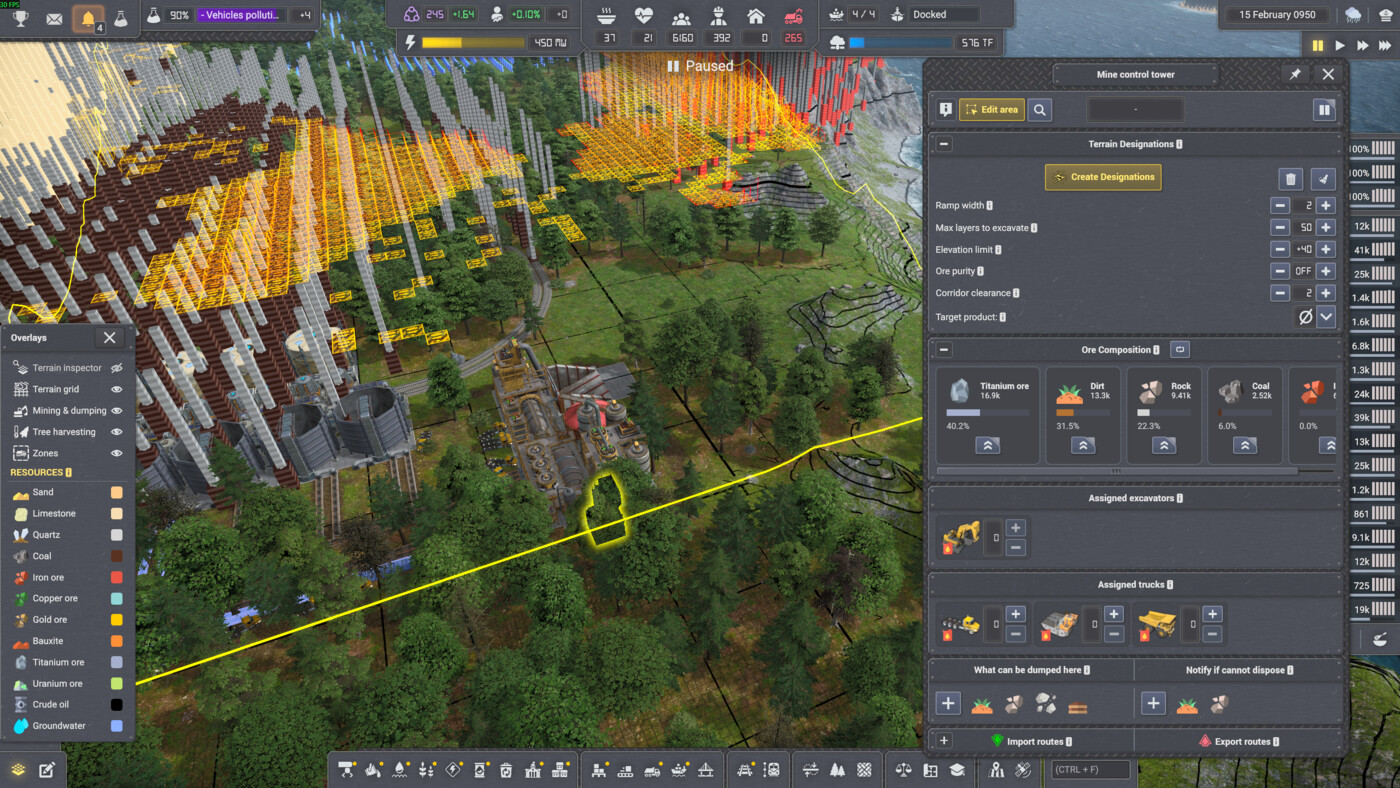This screenshot has width=1400, height=788.
Task: Toggle the Iron ore resource swatch
Action: [x=117, y=577]
